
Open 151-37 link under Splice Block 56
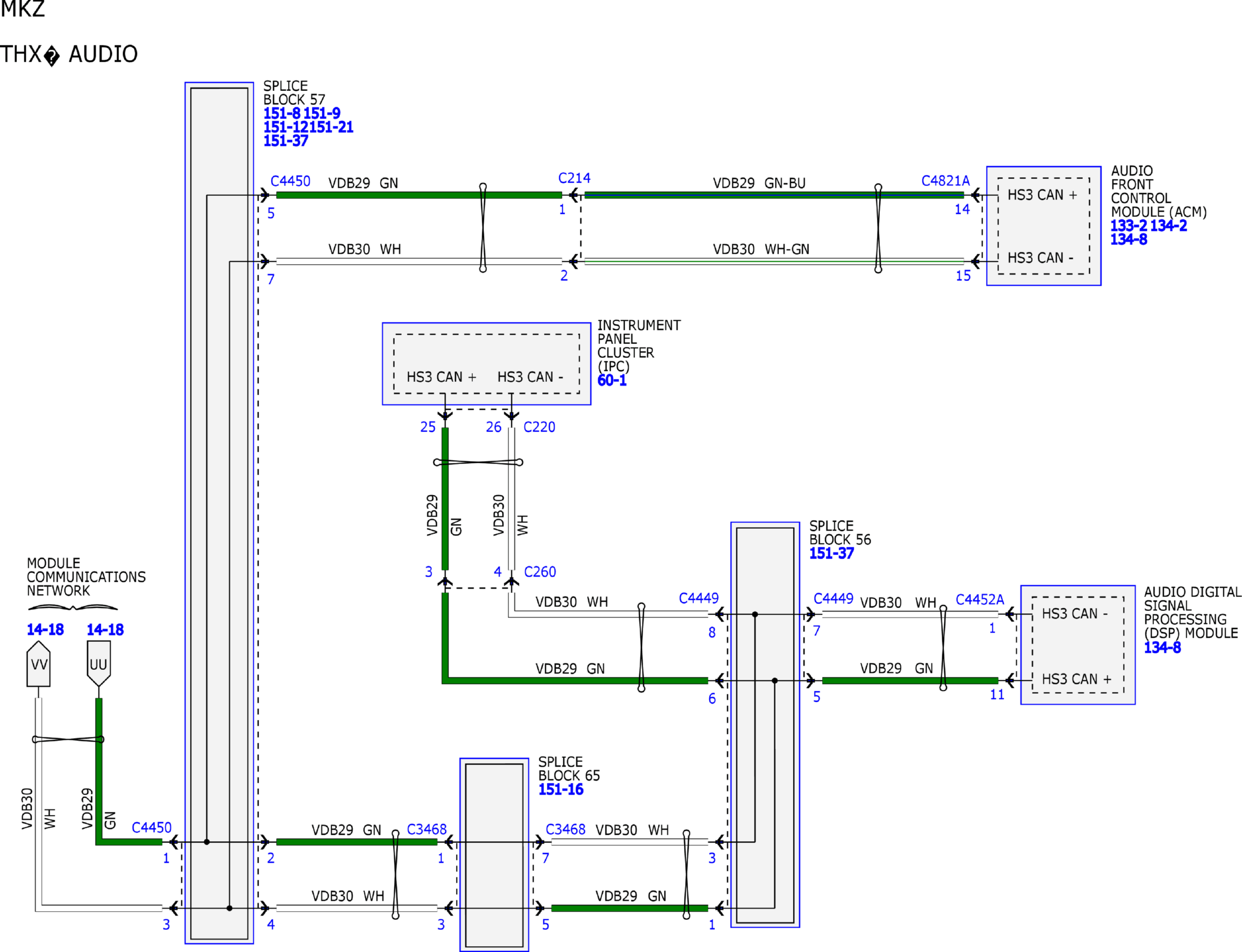[x=831, y=553]
